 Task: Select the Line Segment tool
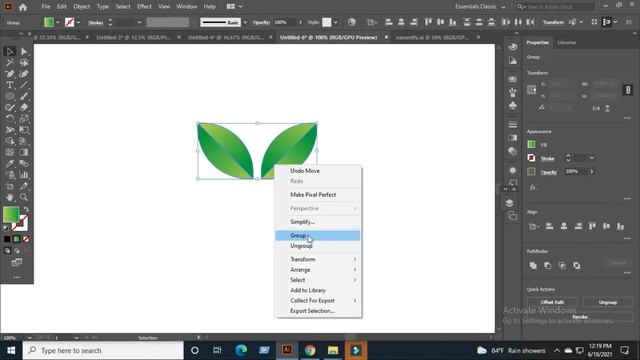click(x=24, y=85)
